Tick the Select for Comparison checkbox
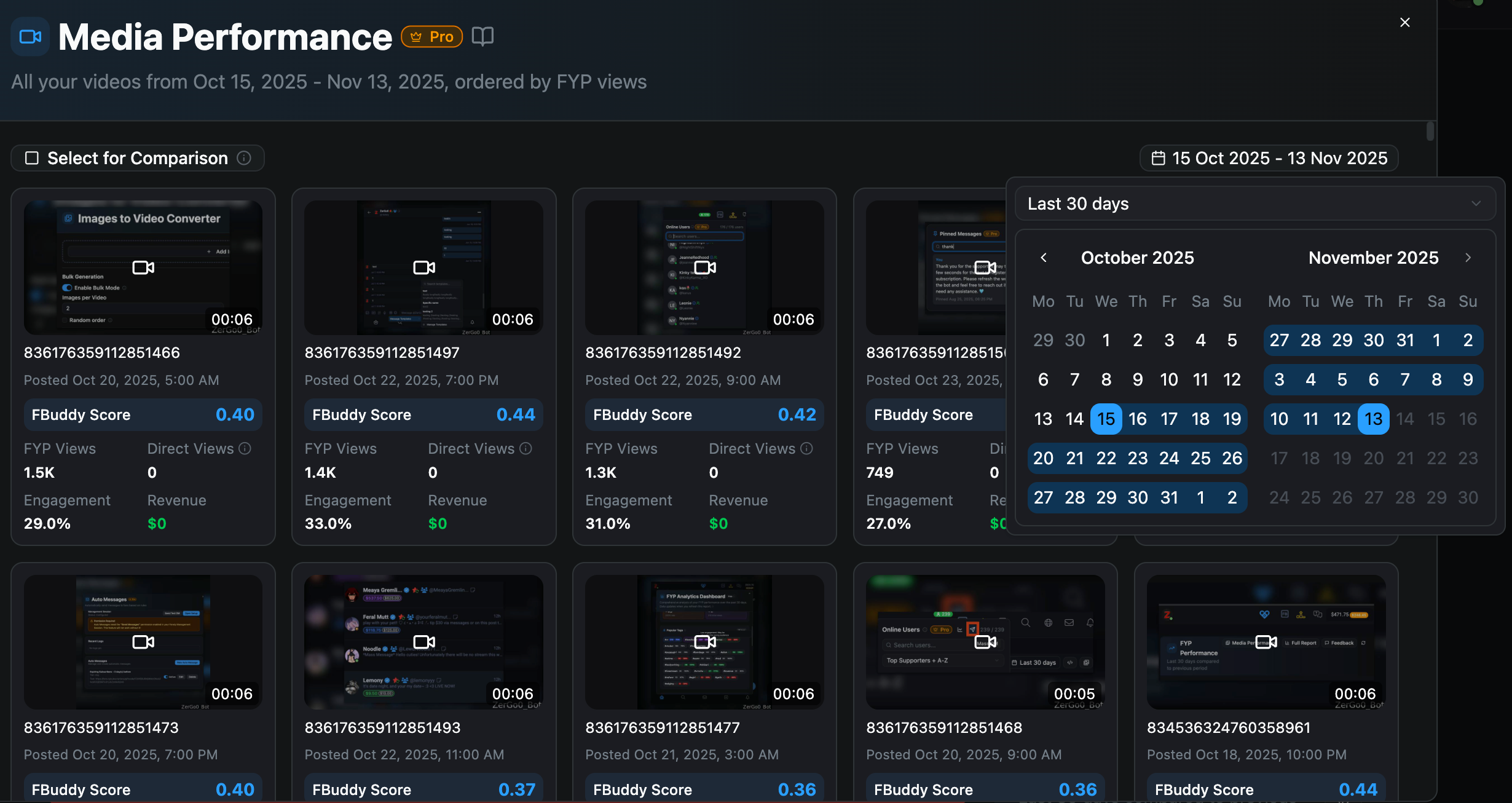Screen dimensions: 1512x803 [x=32, y=158]
